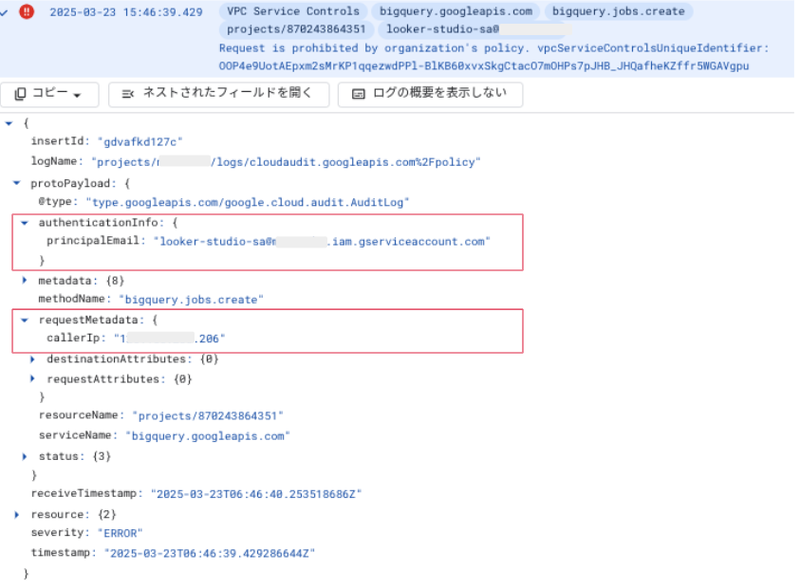This screenshot has width=800, height=588.
Task: Click the log timestamp 2025-03-23 15:46:39.429
Action: (126, 12)
